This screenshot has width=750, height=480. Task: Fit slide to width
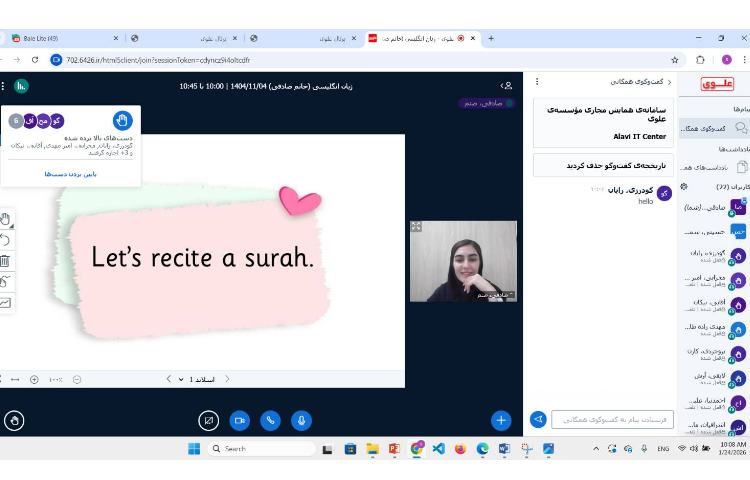[15, 380]
